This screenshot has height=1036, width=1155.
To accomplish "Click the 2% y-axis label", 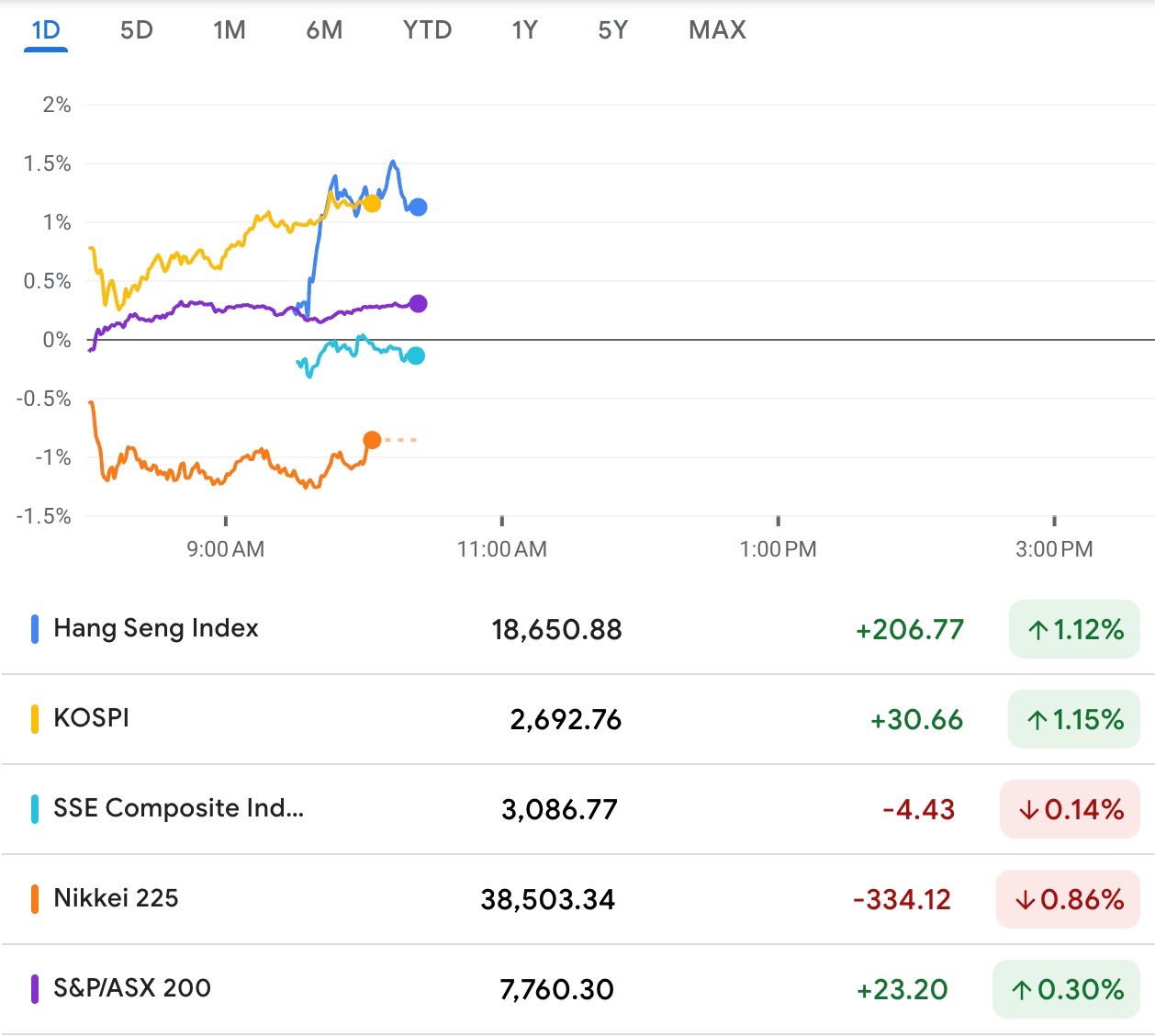I will [57, 105].
